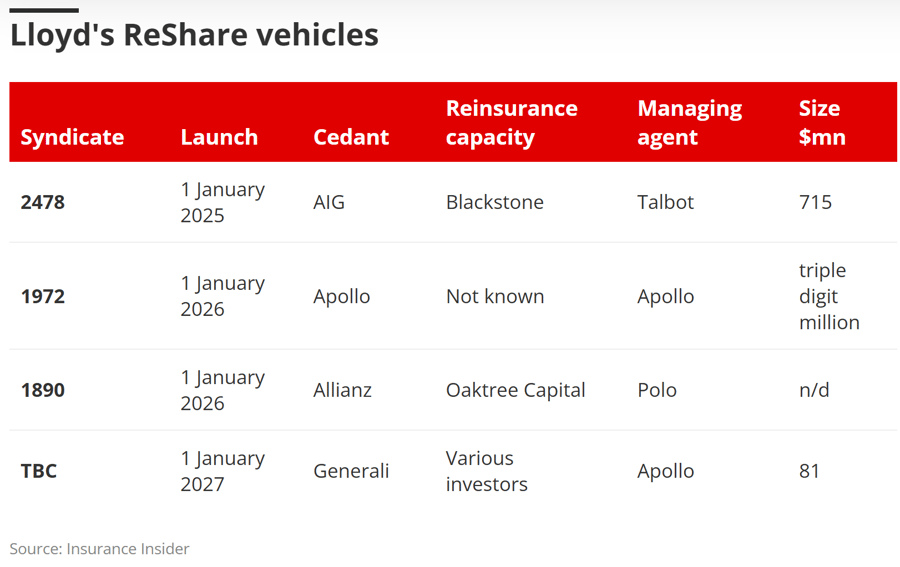
Task: Click the Cedant column header
Action: pyautogui.click(x=351, y=137)
